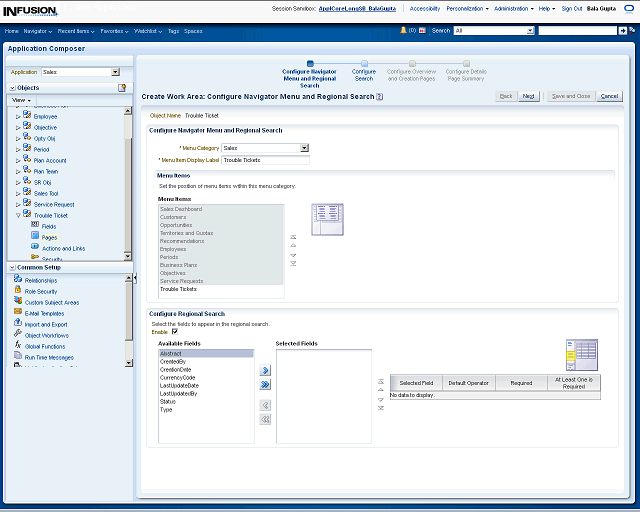
Task: Click the move selected field right arrow
Action: coord(265,370)
